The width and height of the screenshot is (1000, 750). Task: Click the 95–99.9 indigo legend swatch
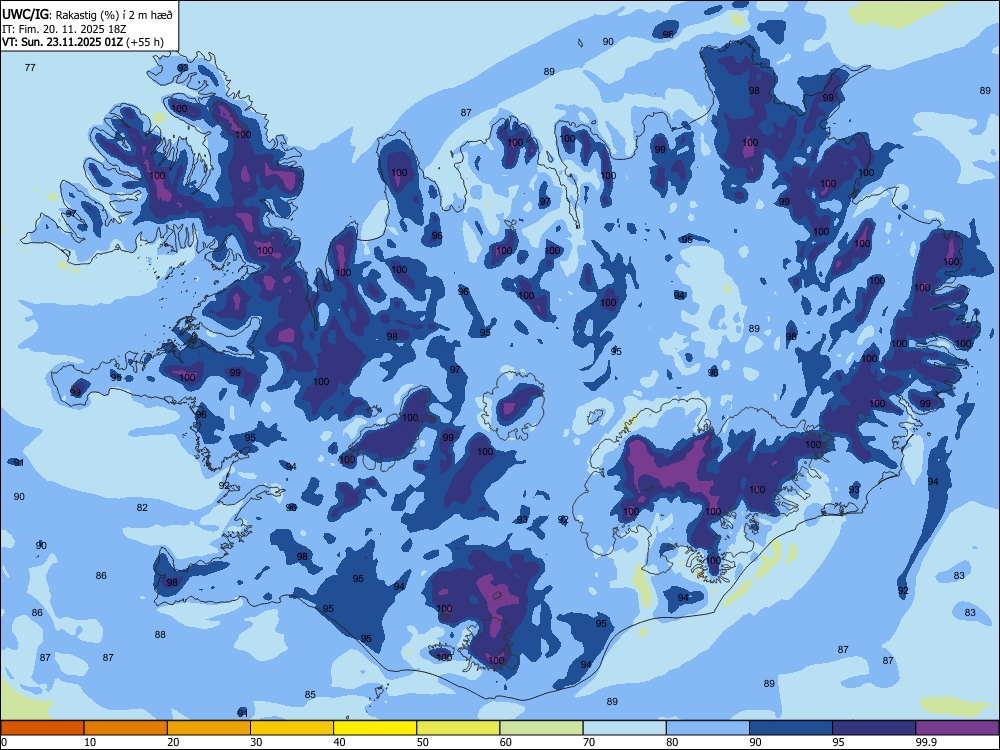tap(874, 728)
